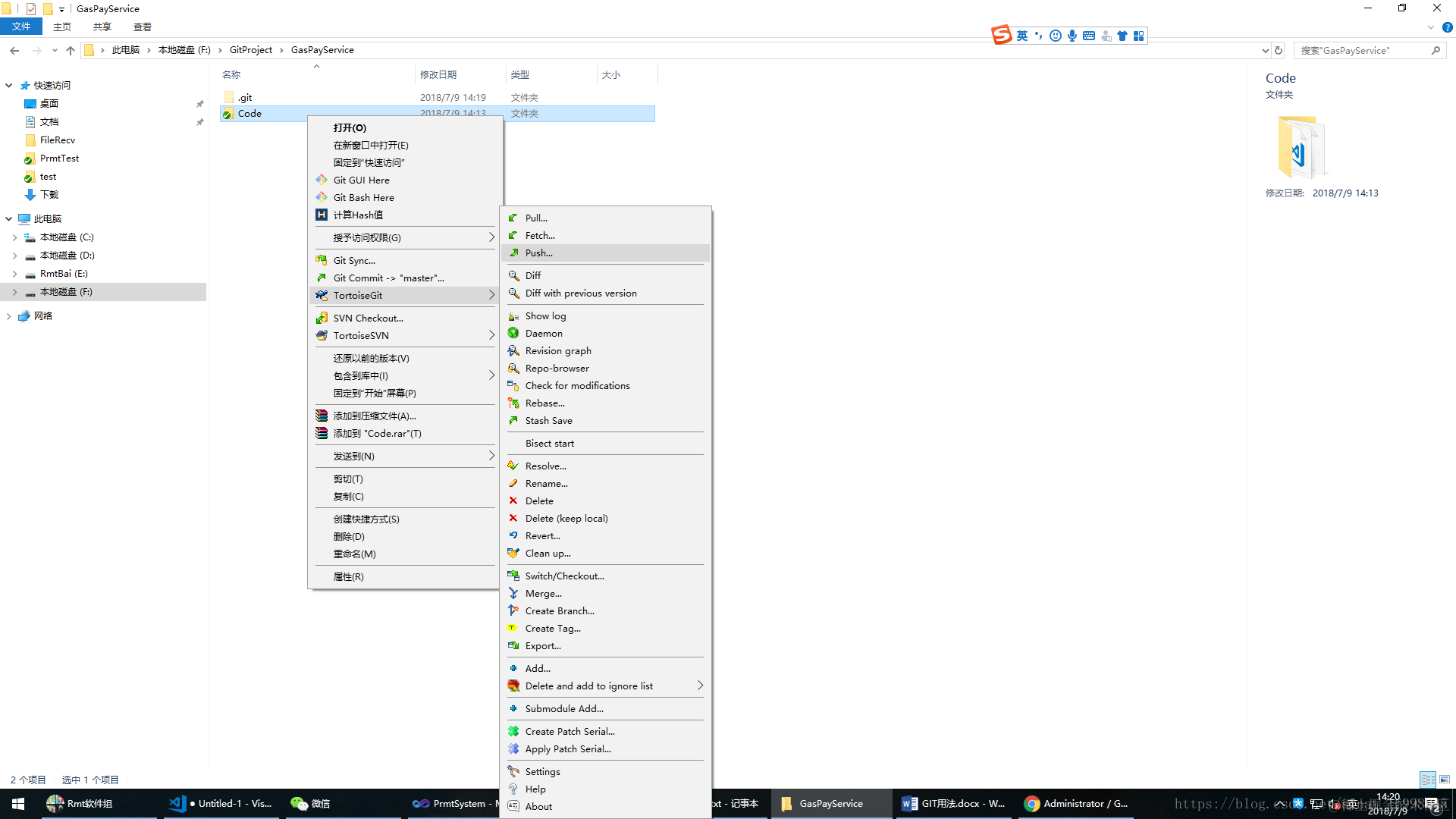This screenshot has width=1456, height=819.
Task: Click the Settings wrench icon
Action: pos(513,771)
